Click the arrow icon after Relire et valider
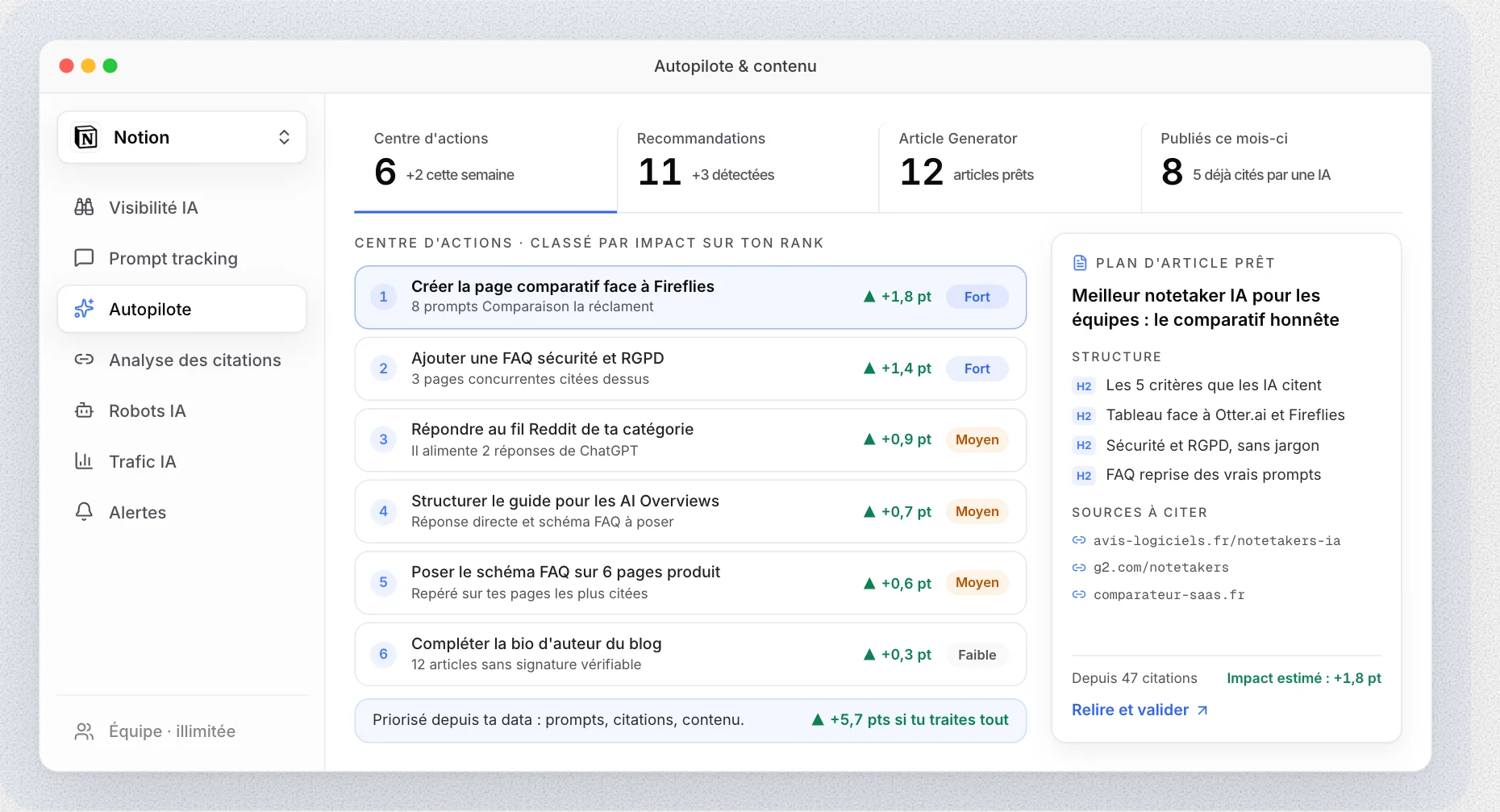Viewport: 1500px width, 812px height. (1202, 710)
